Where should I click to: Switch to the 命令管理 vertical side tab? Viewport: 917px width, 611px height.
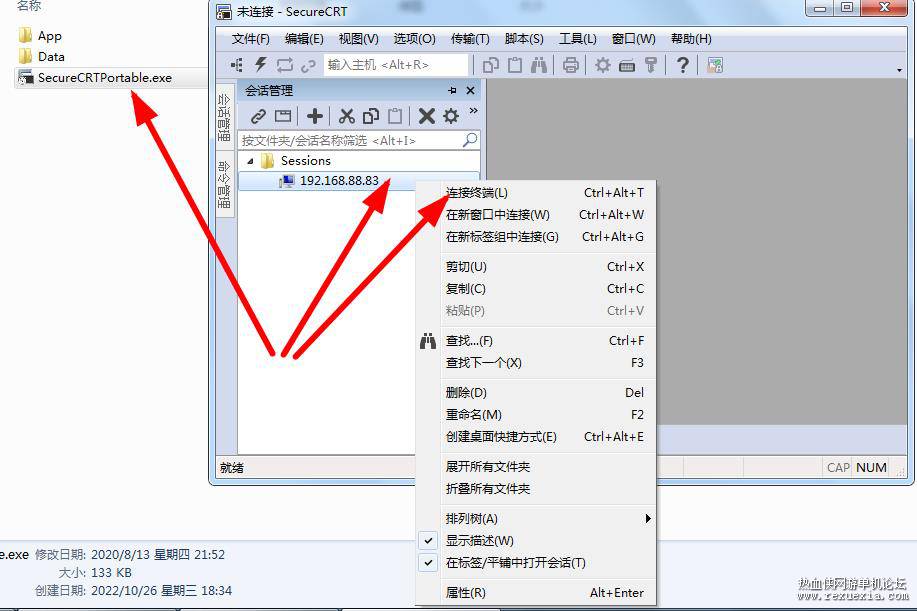click(224, 185)
